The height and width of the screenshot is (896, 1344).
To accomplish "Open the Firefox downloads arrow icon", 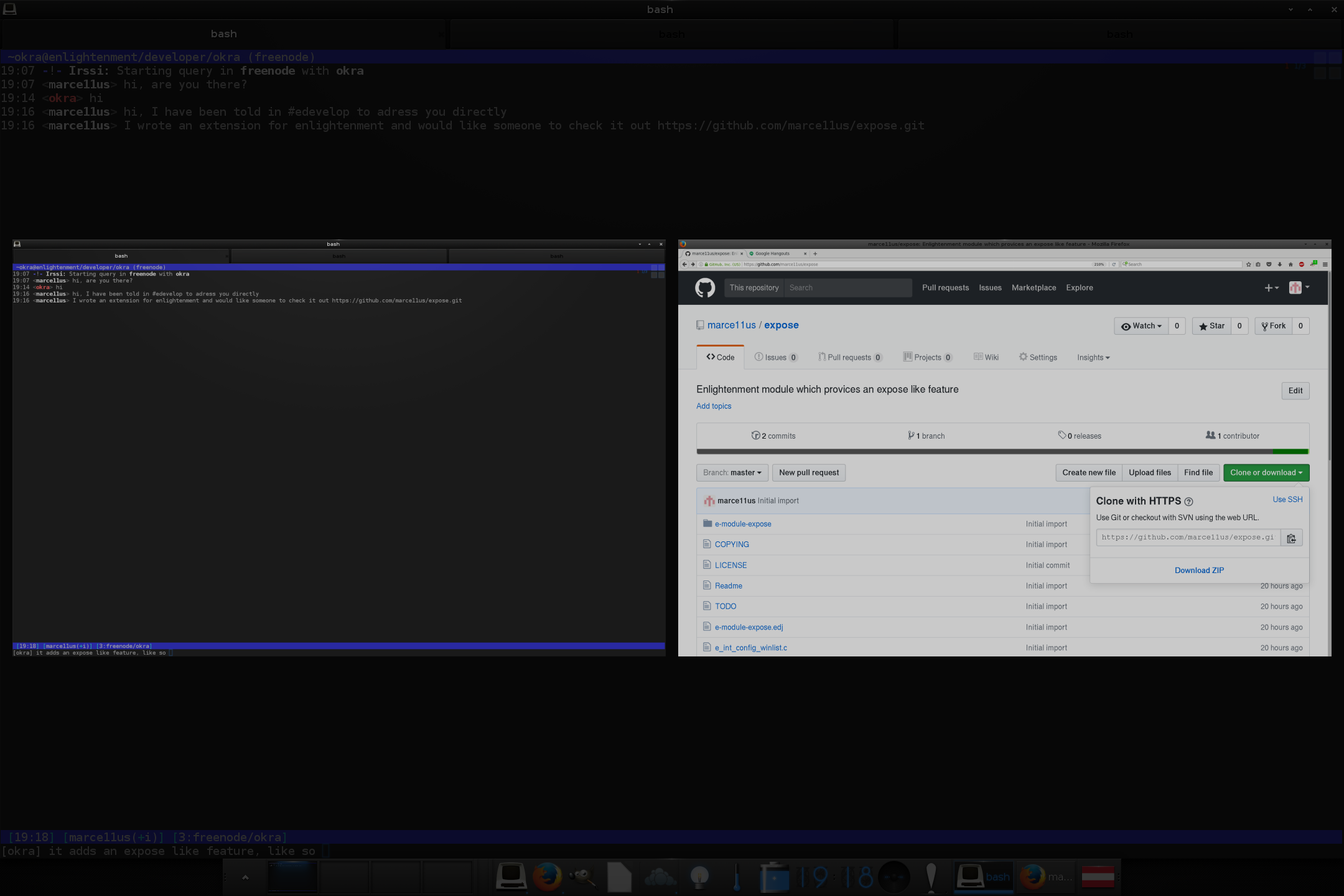I will tap(1279, 264).
